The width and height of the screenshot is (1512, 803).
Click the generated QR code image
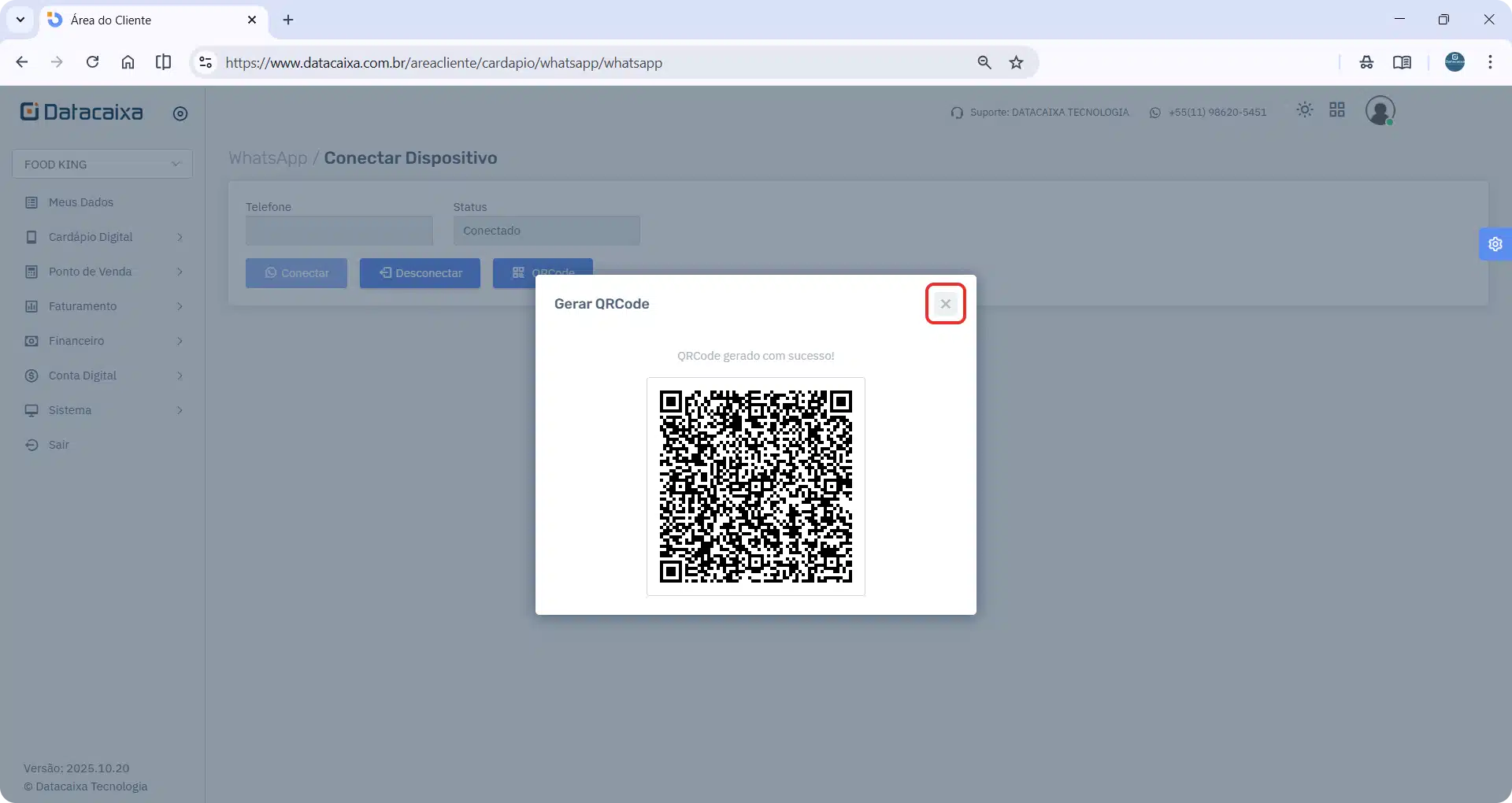[x=755, y=487]
